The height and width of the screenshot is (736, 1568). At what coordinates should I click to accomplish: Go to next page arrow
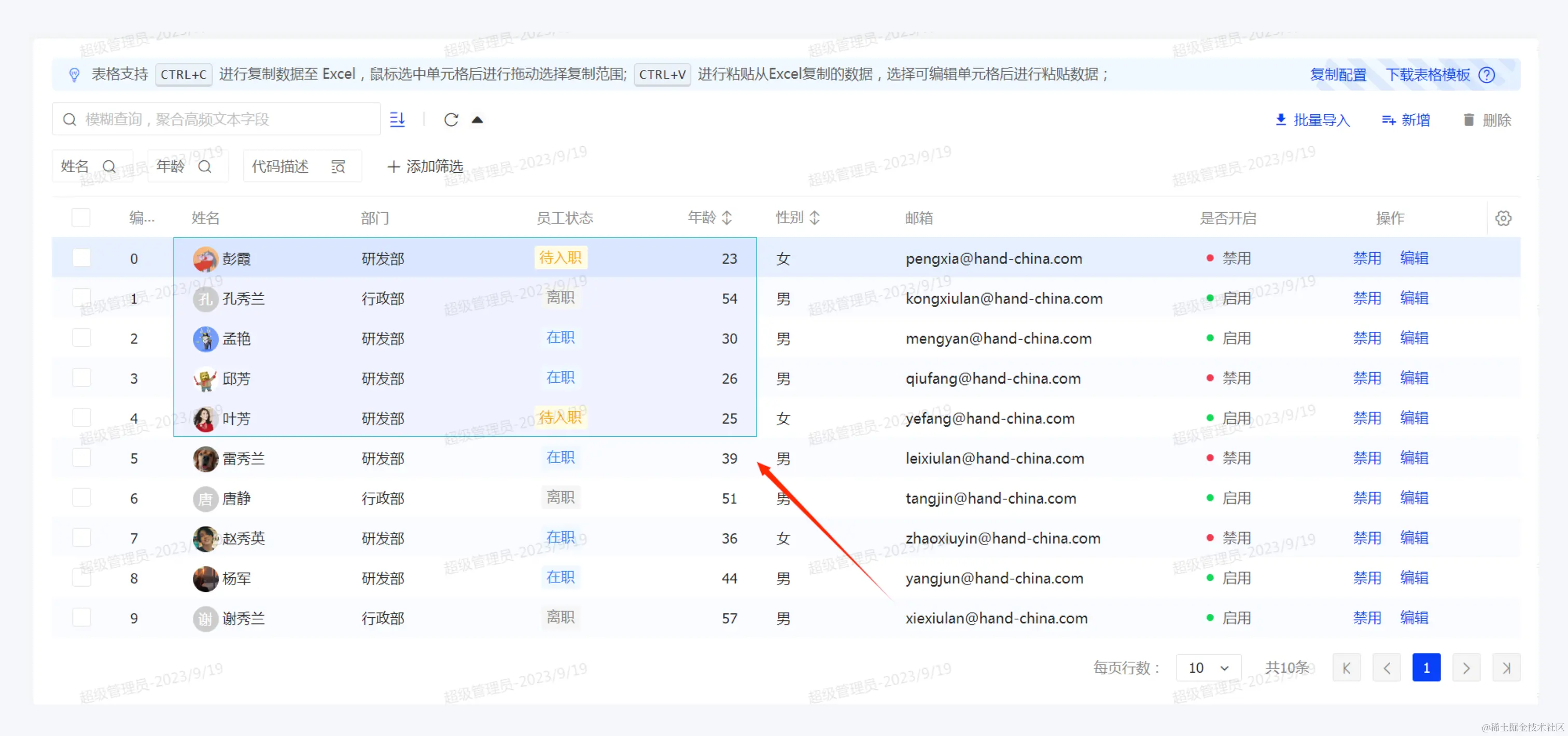(1466, 668)
